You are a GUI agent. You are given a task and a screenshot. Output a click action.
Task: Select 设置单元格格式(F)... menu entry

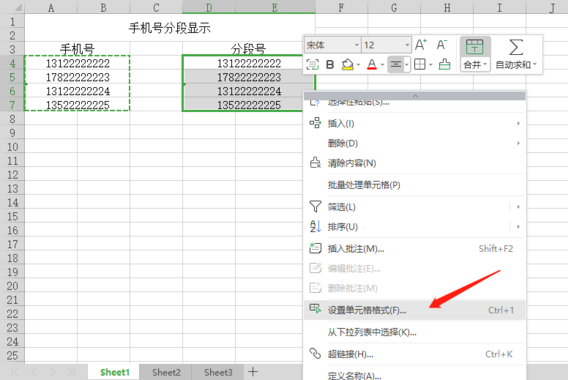click(x=414, y=310)
